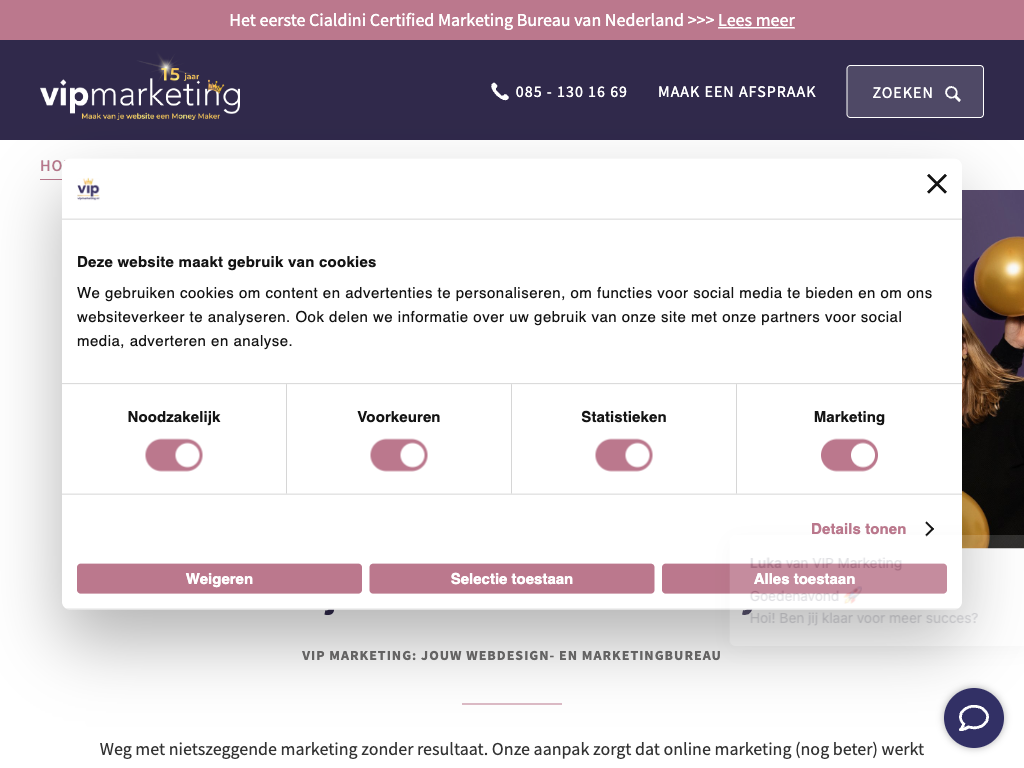Click the magnifying glass search icon

[953, 94]
